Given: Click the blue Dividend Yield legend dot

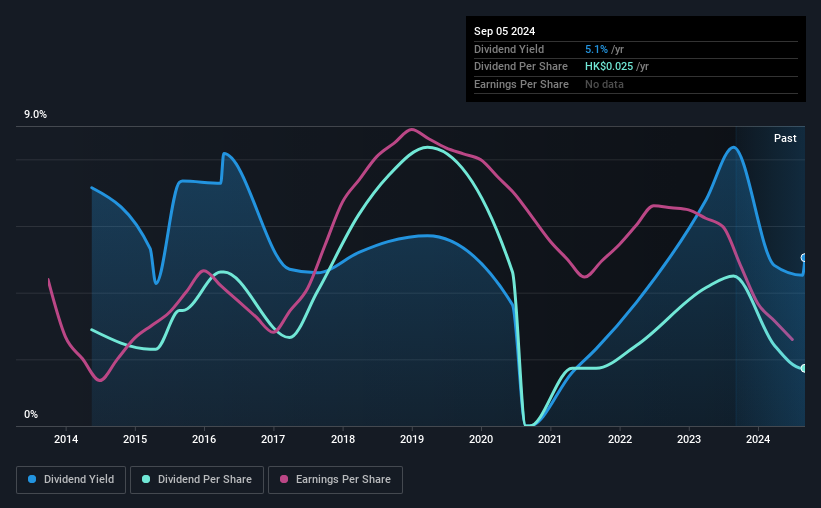Looking at the screenshot, I should point(32,479).
